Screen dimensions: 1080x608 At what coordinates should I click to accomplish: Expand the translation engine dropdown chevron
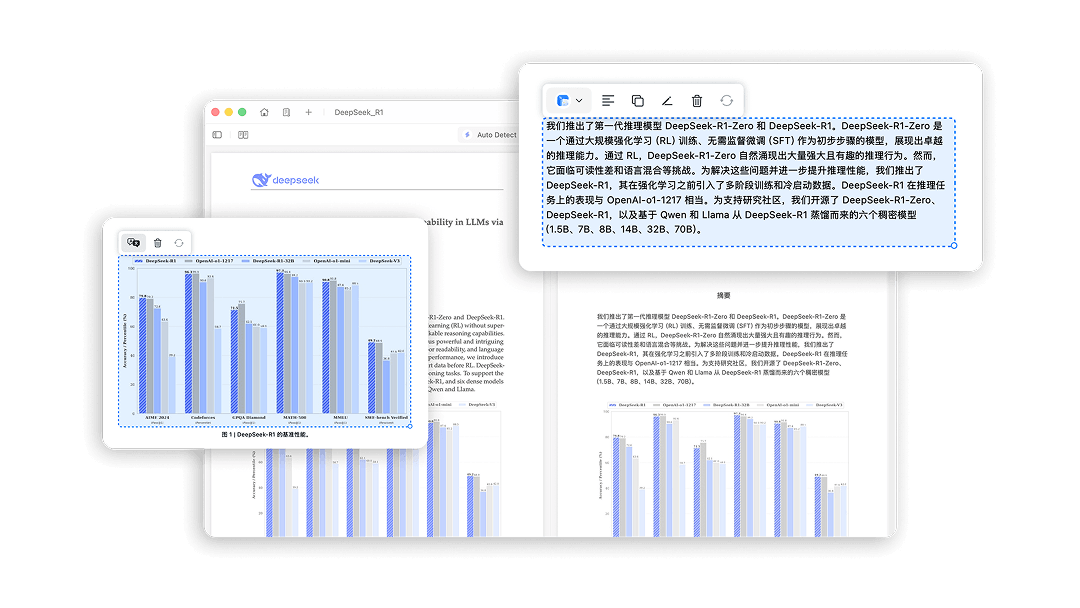(x=579, y=101)
